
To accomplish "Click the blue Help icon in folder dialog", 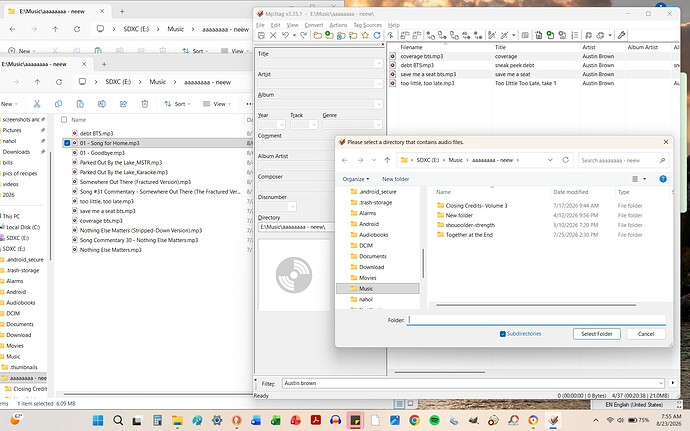I will click(663, 179).
